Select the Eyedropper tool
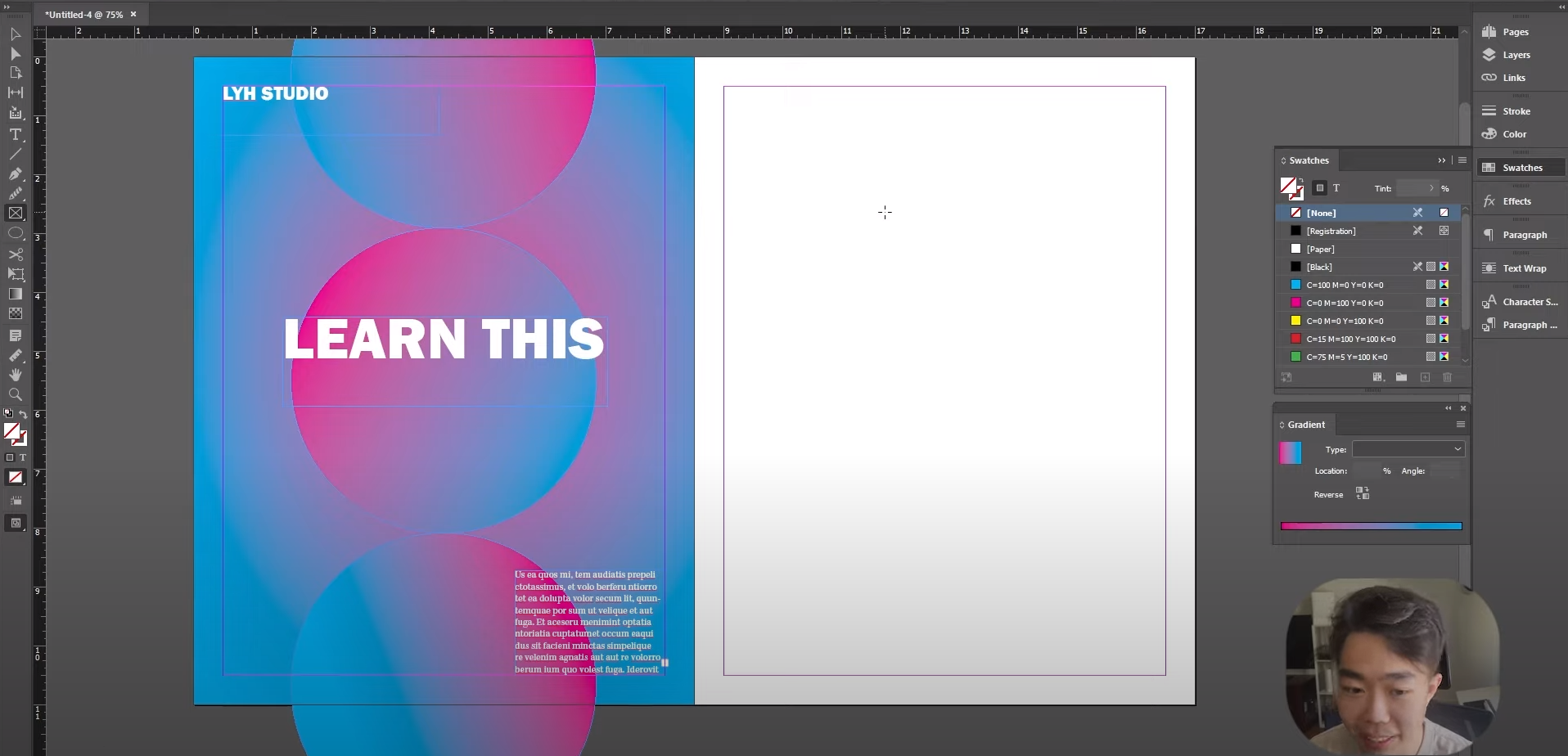This screenshot has height=756, width=1568. 16,355
